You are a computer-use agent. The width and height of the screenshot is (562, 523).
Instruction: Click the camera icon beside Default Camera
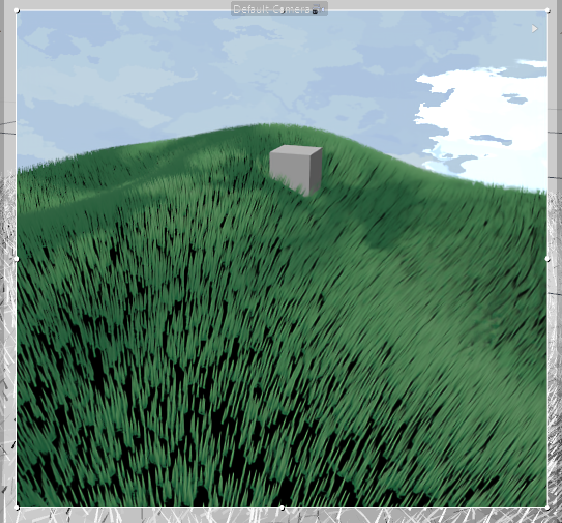point(318,9)
